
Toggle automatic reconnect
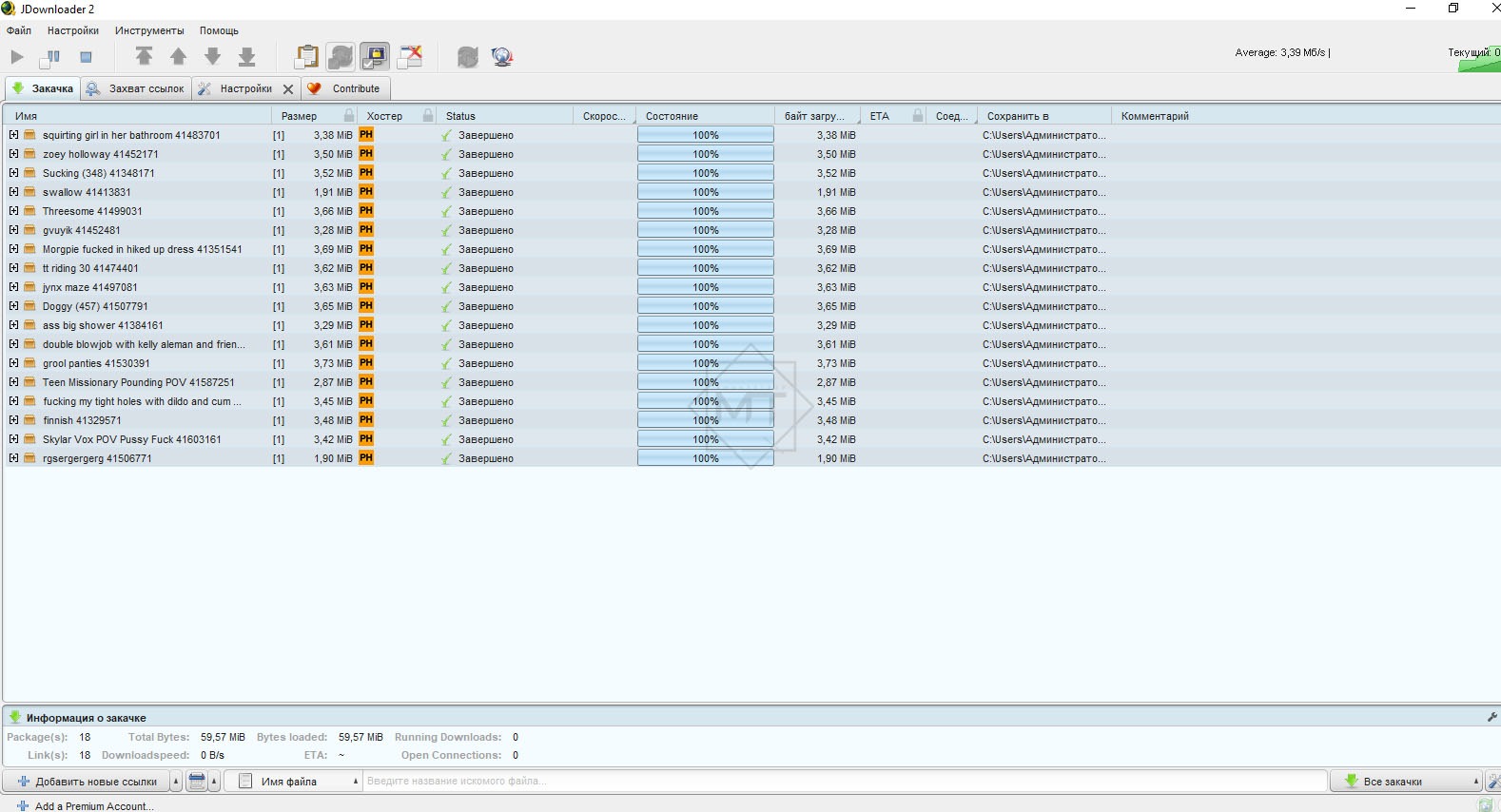[341, 57]
